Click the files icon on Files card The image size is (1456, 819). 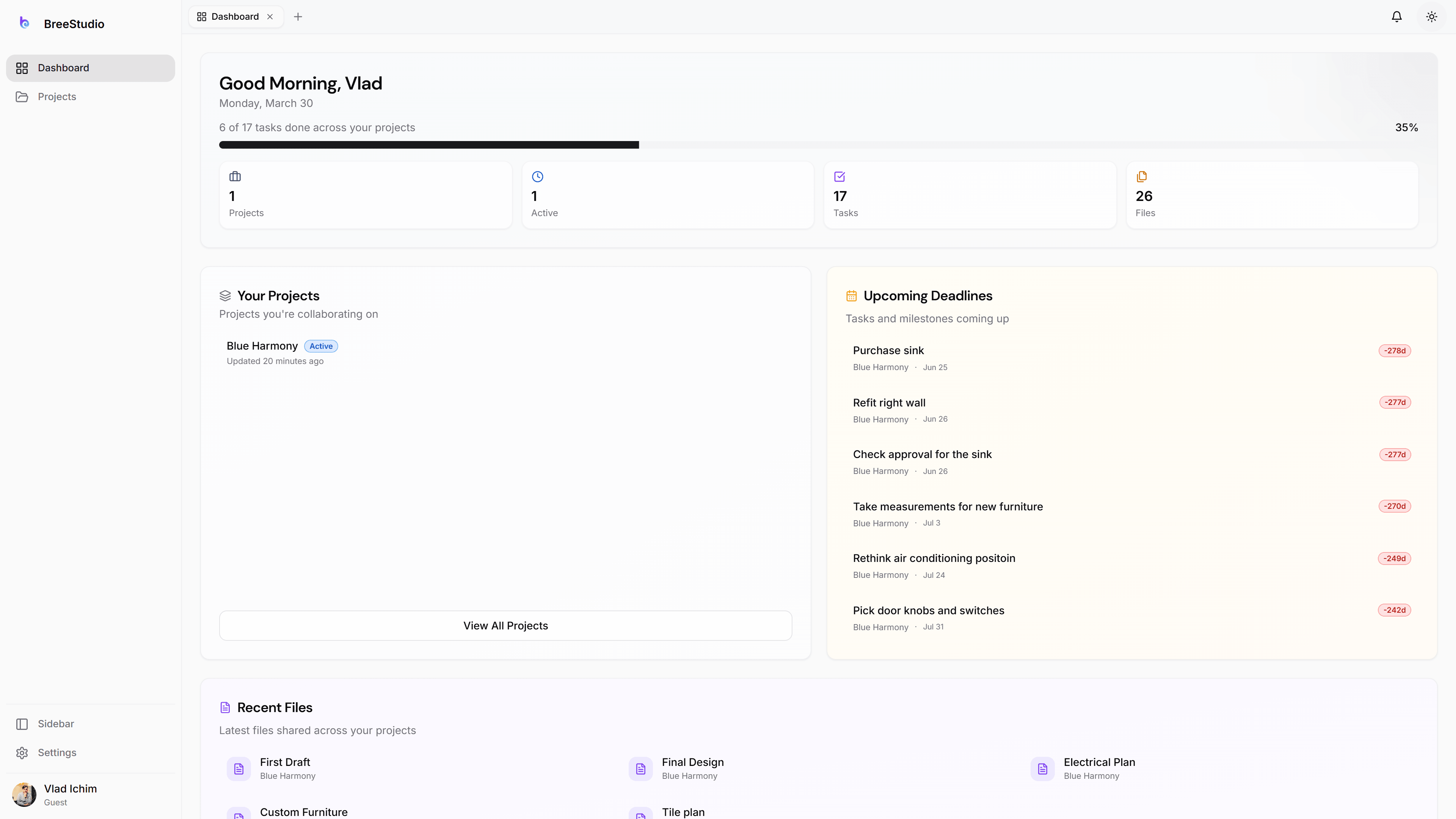coord(1142,177)
